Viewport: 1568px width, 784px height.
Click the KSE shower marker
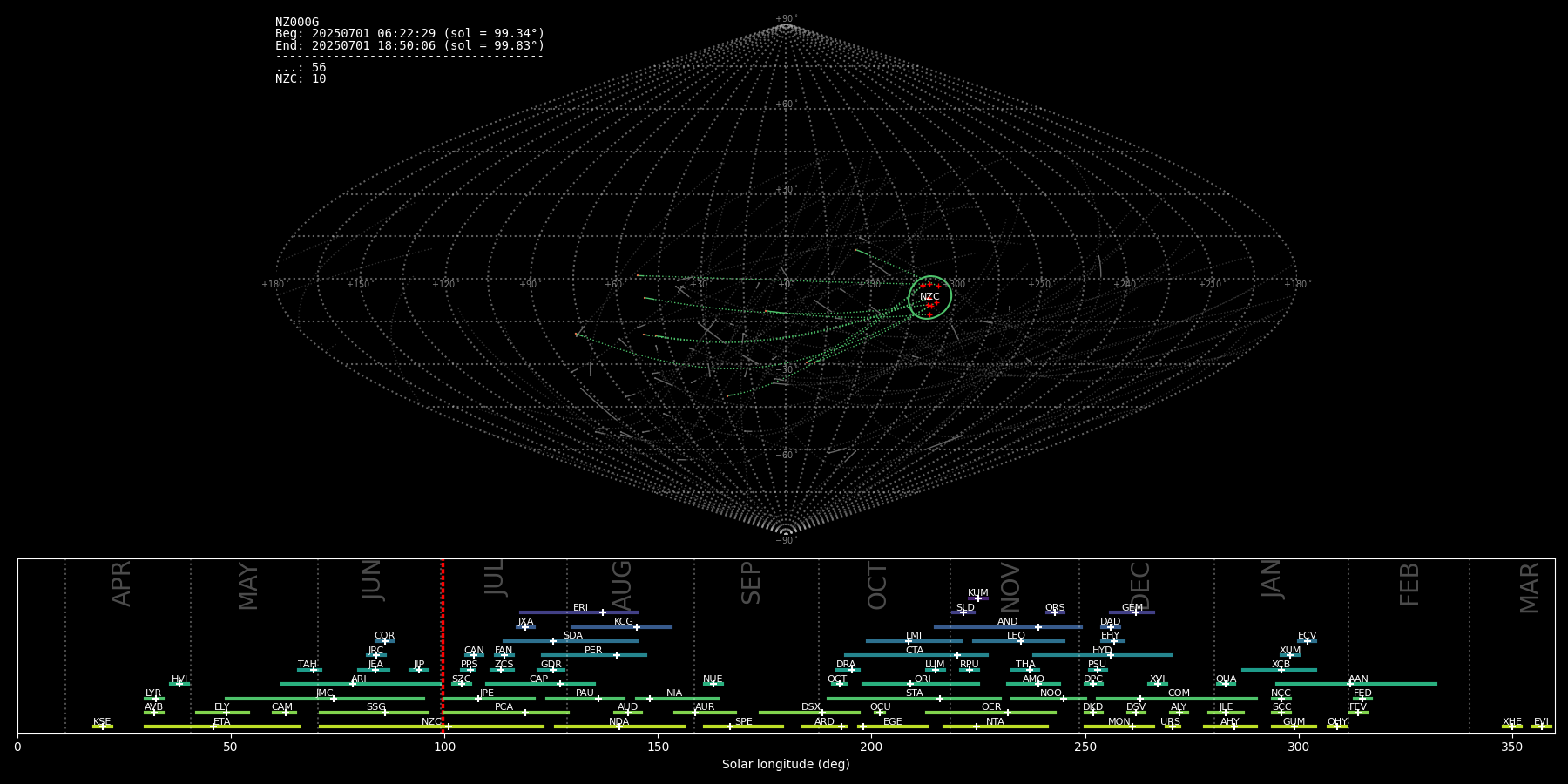tap(102, 727)
